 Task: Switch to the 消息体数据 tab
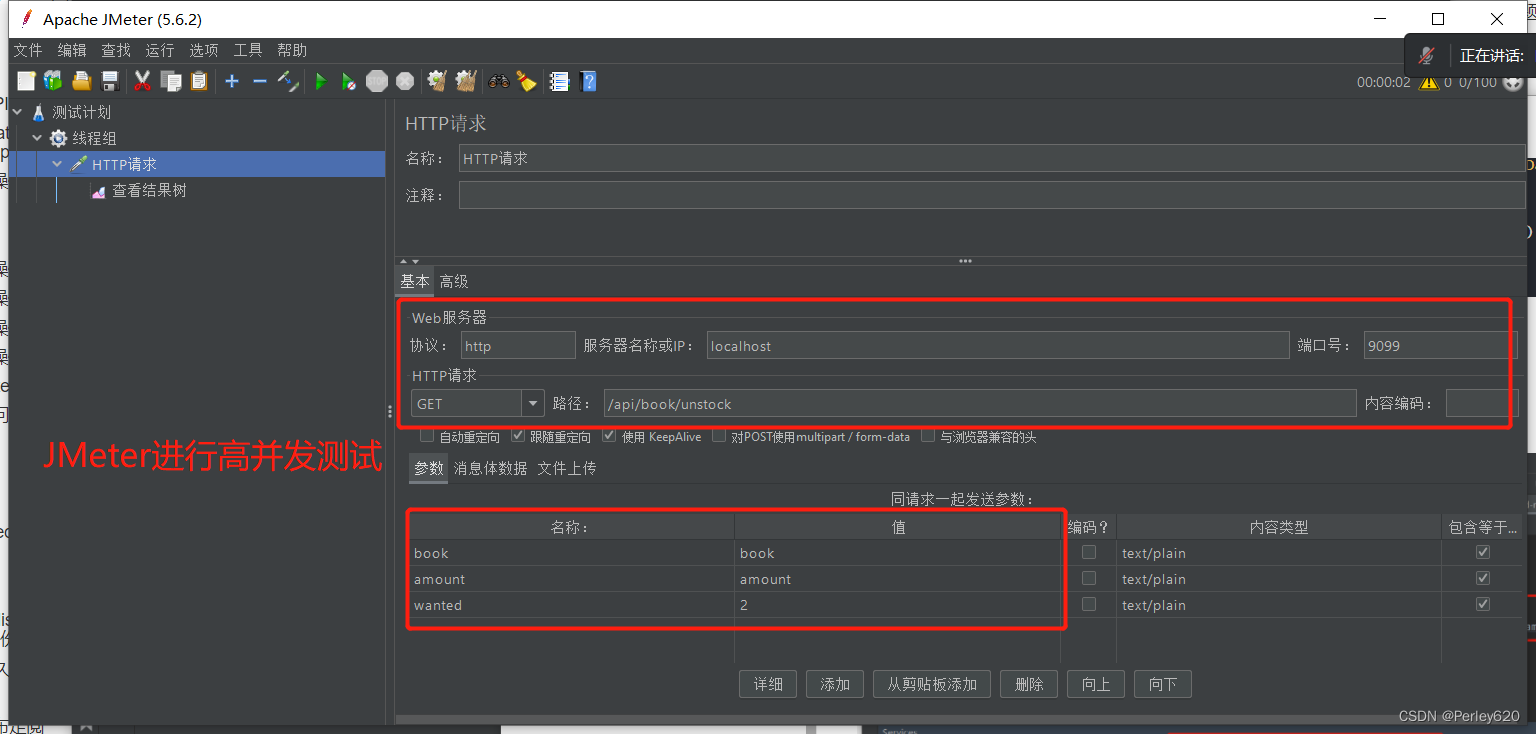[x=490, y=468]
